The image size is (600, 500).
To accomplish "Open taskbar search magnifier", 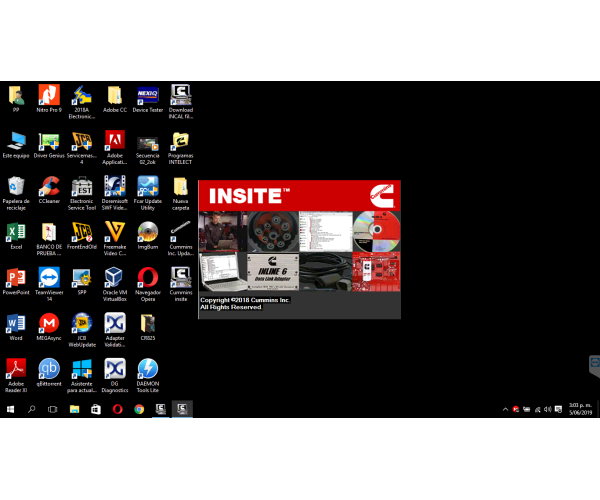I will [31, 409].
